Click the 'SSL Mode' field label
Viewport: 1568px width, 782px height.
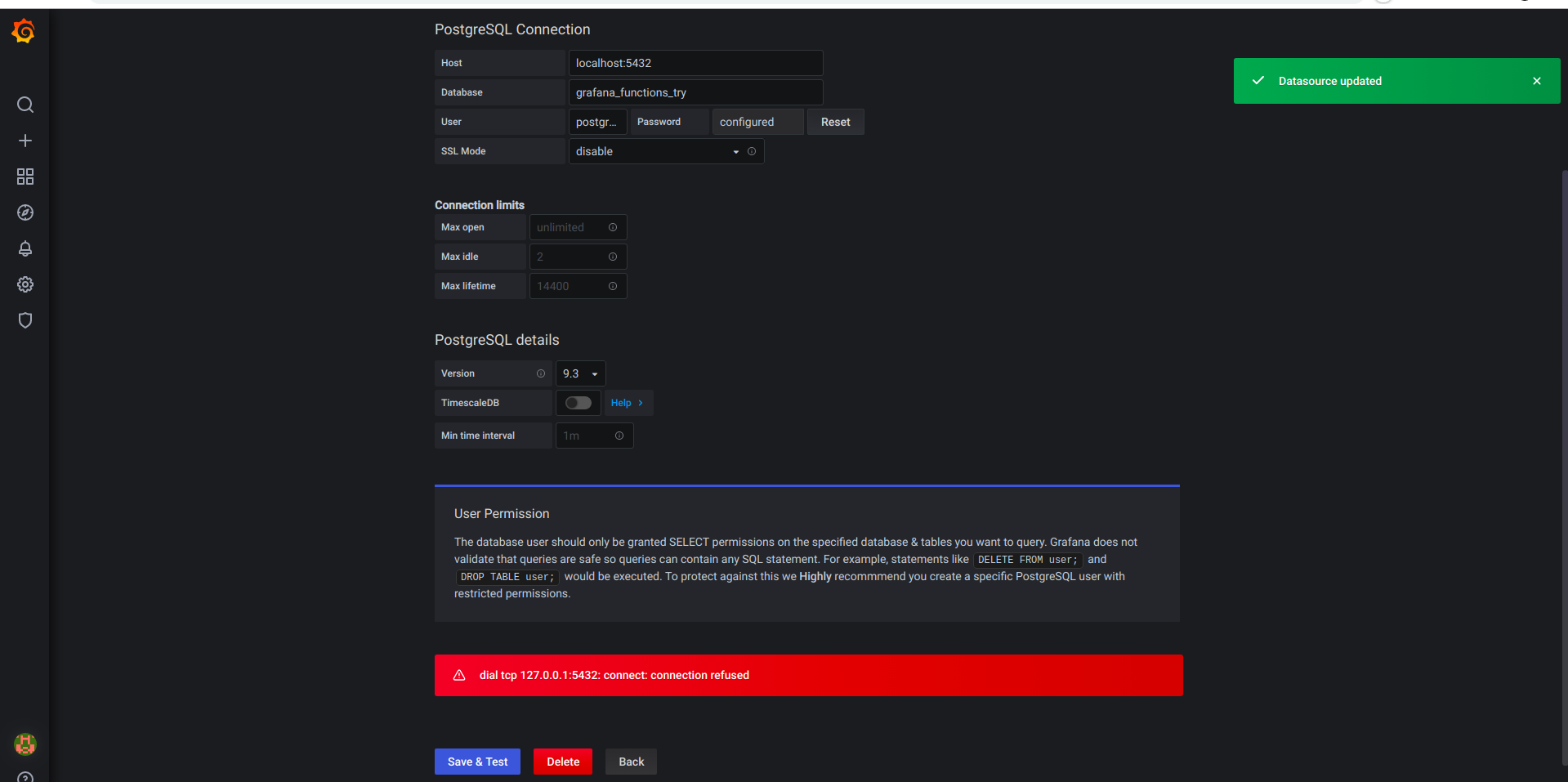point(463,151)
